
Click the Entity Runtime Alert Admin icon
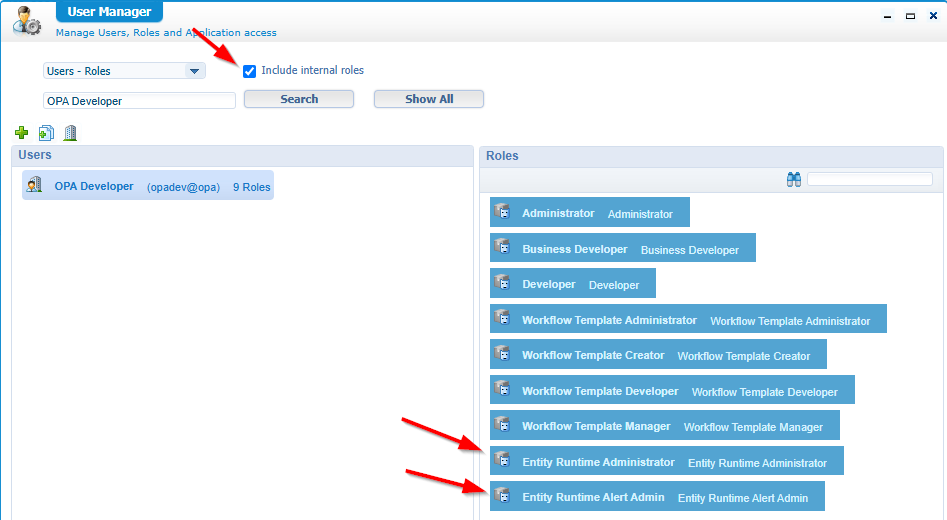(x=503, y=496)
